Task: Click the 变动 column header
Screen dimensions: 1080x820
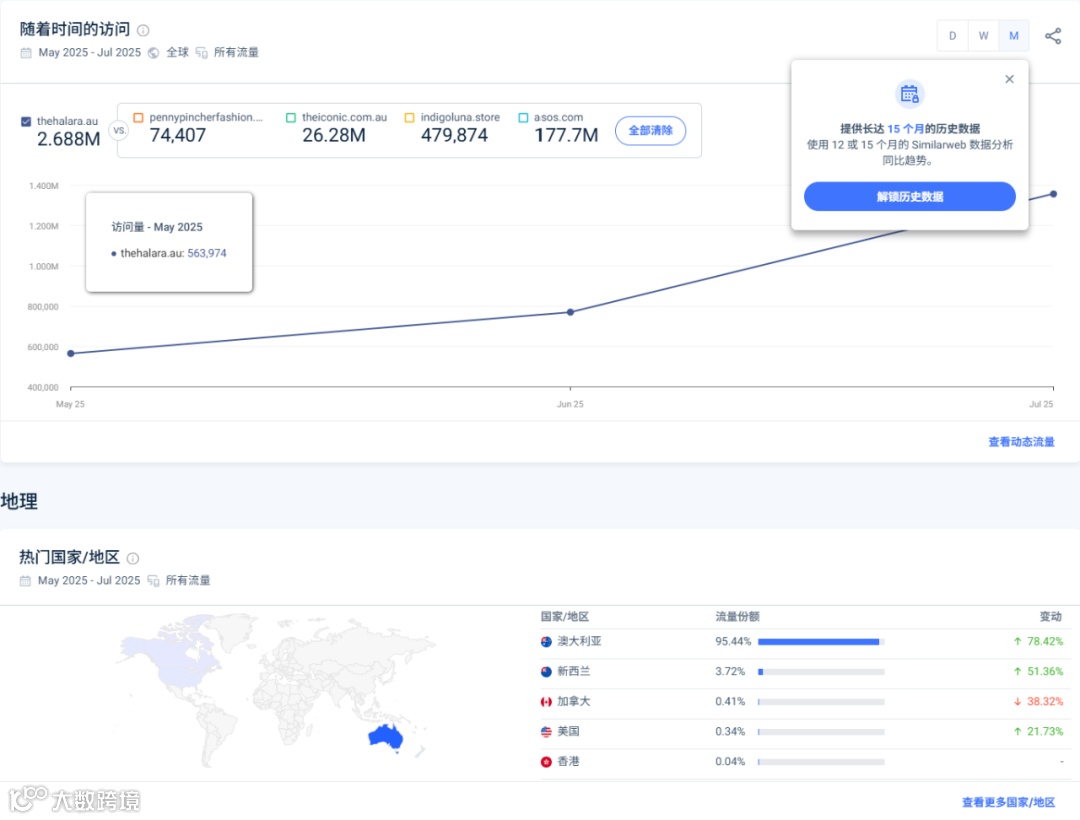Action: [1050, 617]
